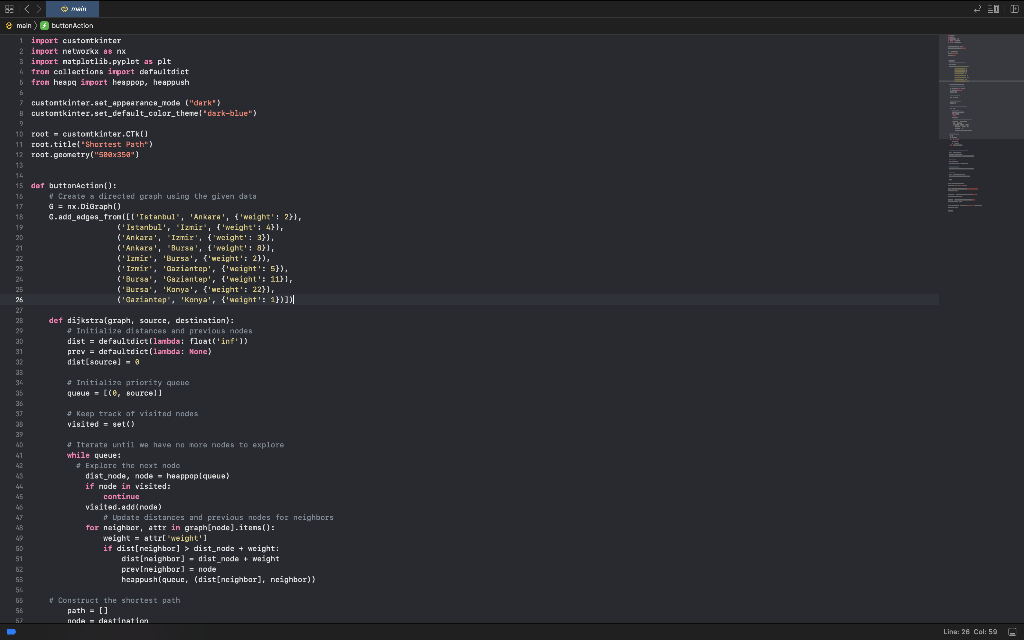Screen dimensions: 1024x640
Task: Click root.geometry("500x350") line
Action: point(85,155)
